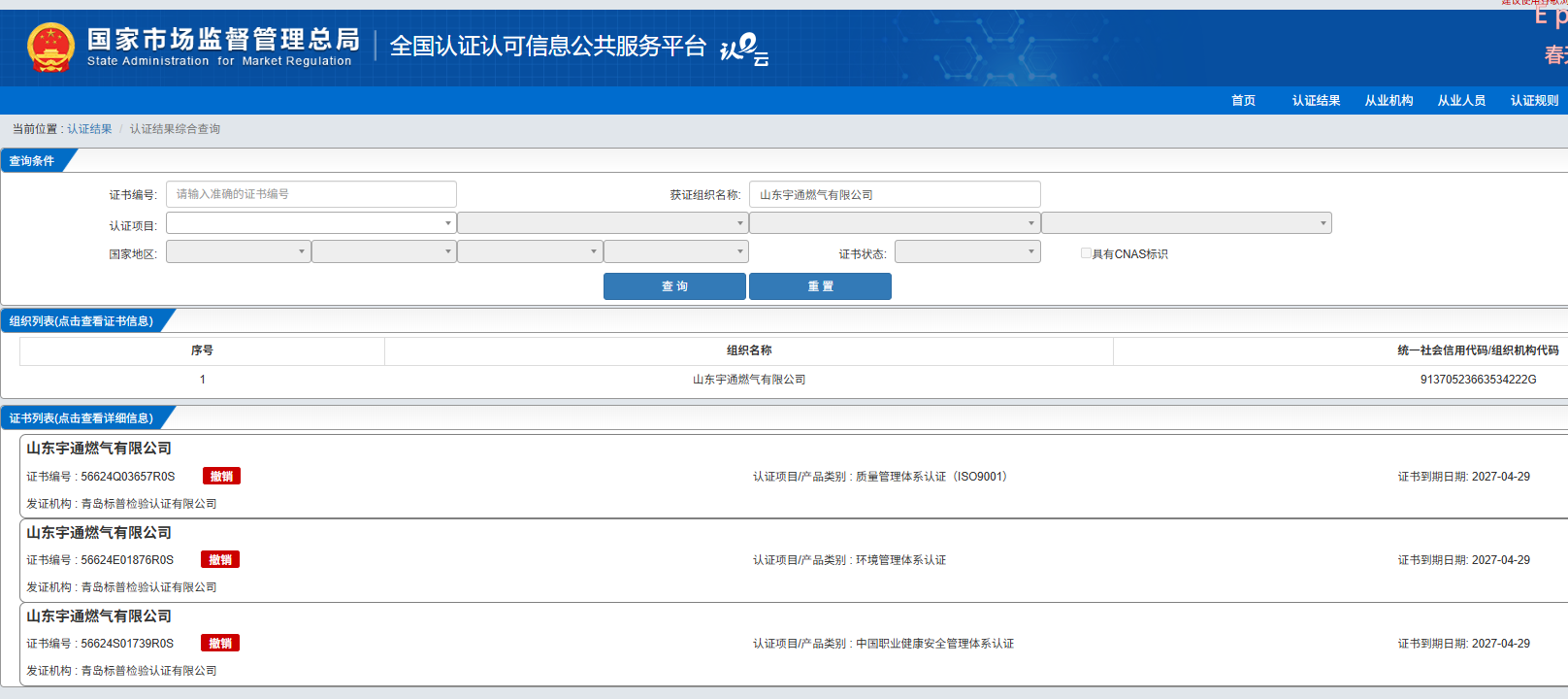This screenshot has width=1568, height=699.
Task: Open the 证书状态 dropdown
Action: (x=967, y=252)
